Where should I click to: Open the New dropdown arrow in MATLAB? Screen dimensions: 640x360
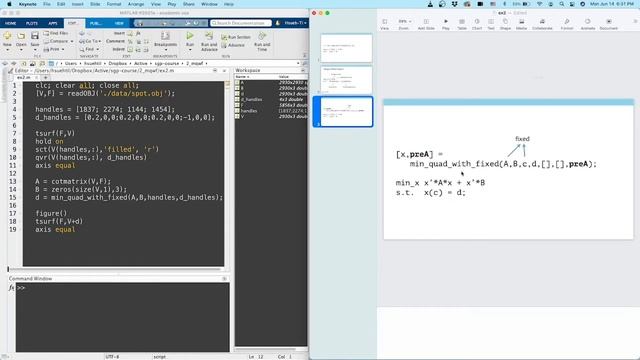(x=7, y=50)
